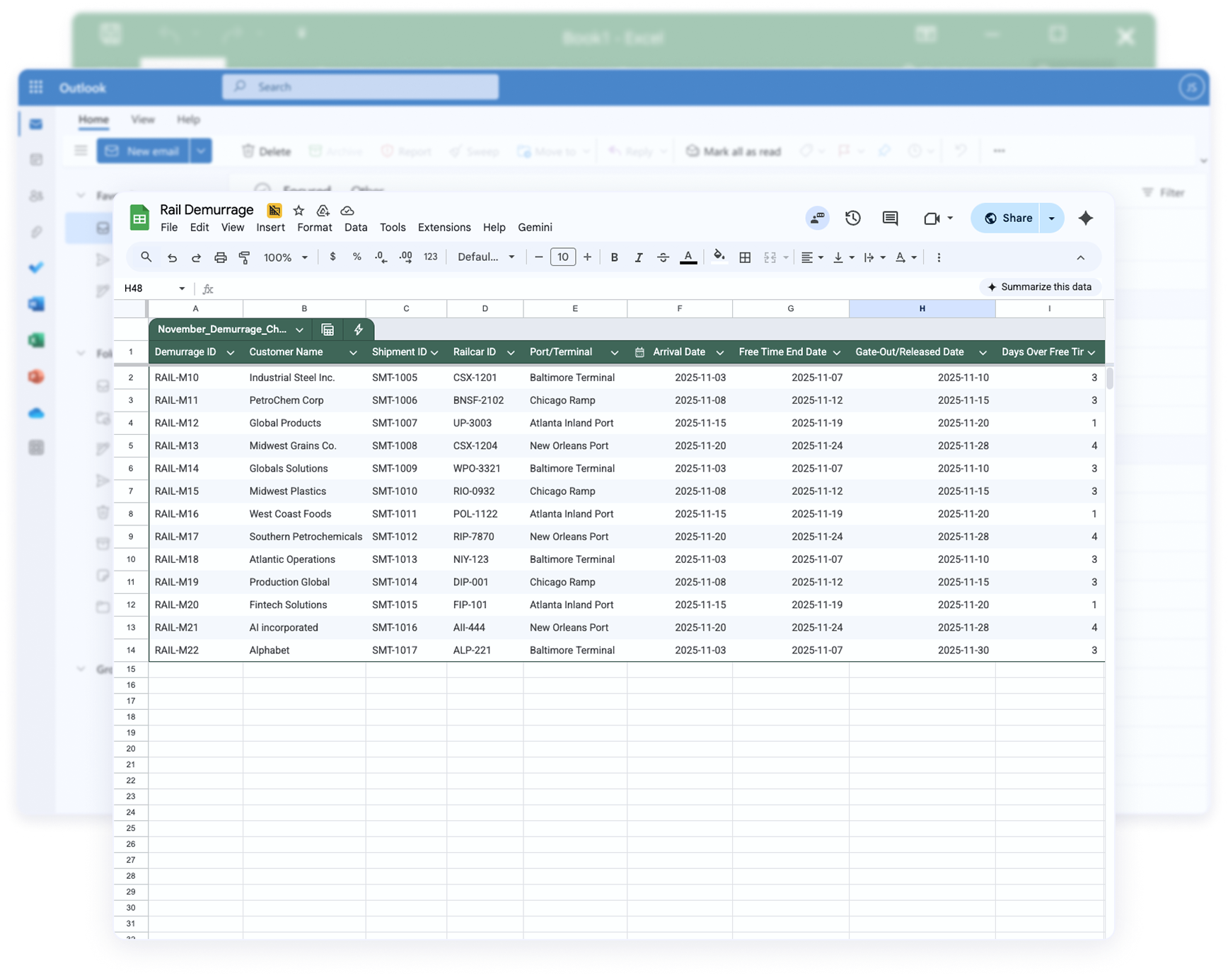Format selection as percent
This screenshot has width=1228, height=980.
click(x=357, y=257)
